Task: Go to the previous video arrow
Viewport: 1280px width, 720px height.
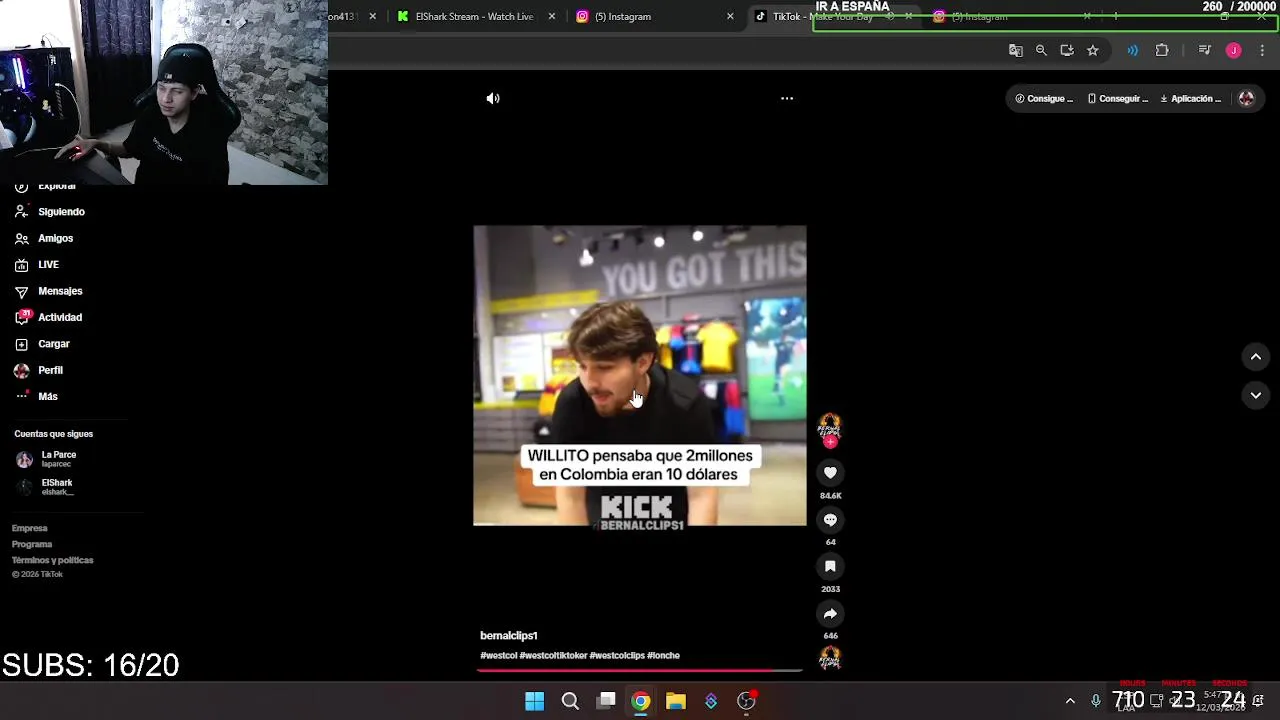Action: tap(1256, 357)
